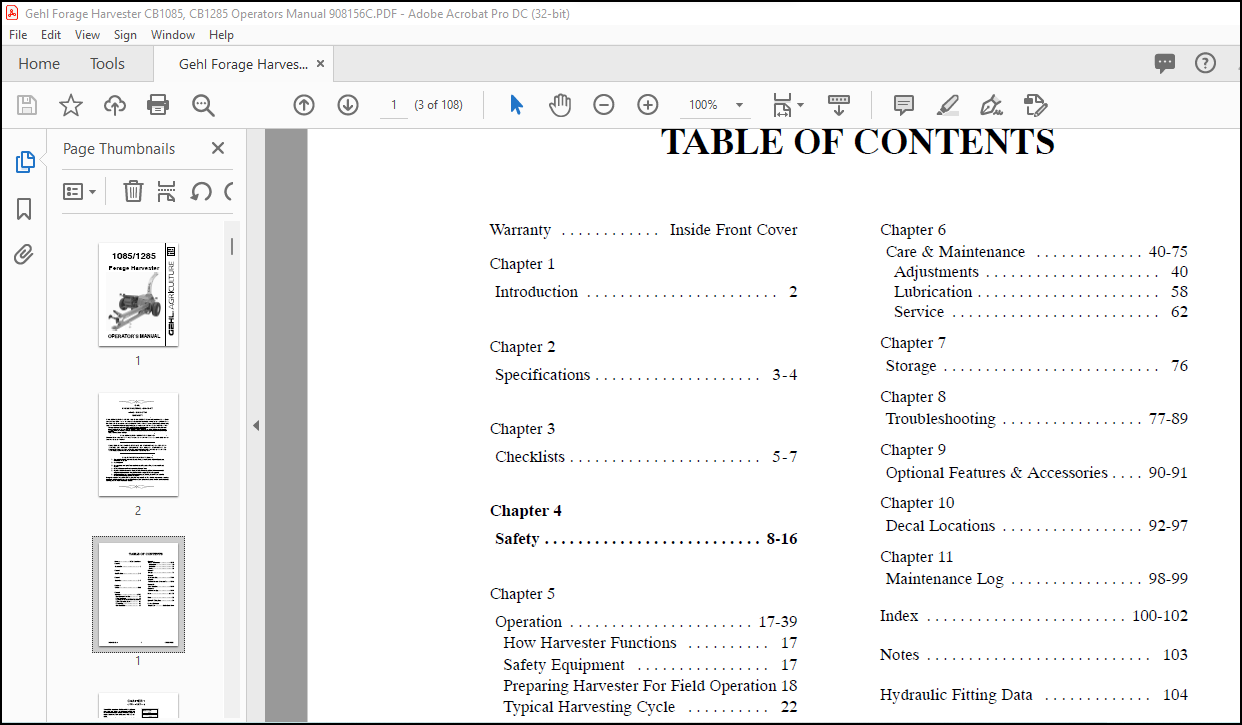Activate the Hand pan tool
1242x725 pixels.
pos(560,105)
